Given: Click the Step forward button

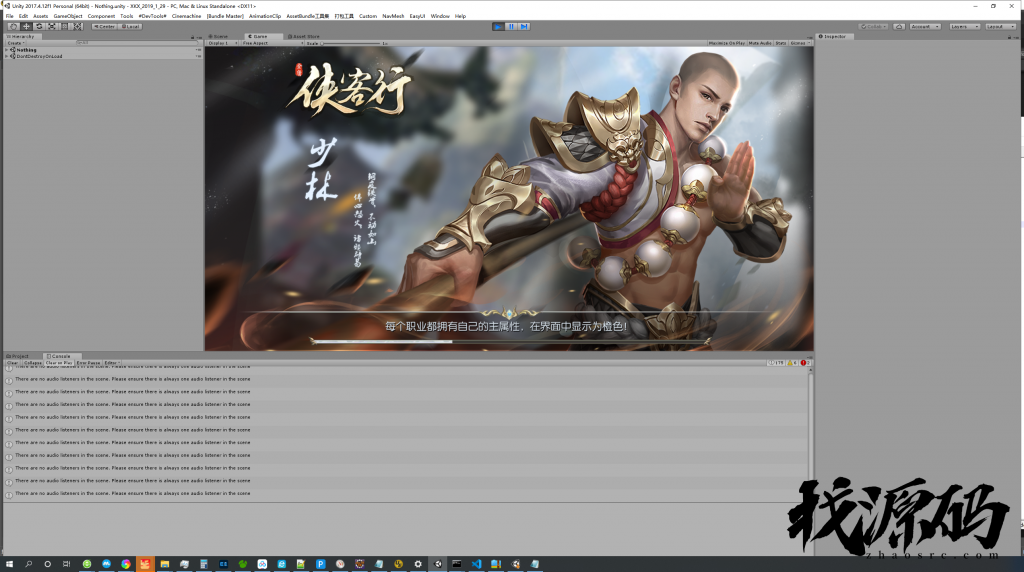Looking at the screenshot, I should pos(524,26).
